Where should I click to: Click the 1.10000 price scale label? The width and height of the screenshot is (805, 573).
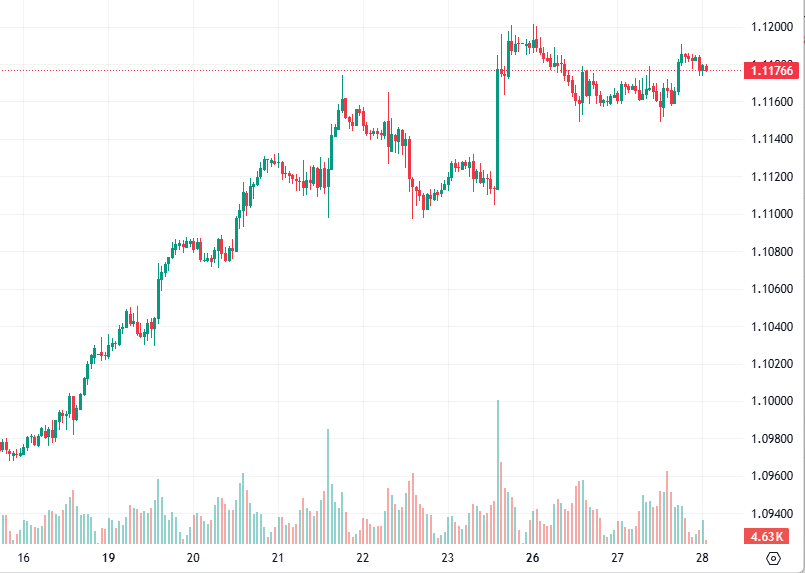771,401
